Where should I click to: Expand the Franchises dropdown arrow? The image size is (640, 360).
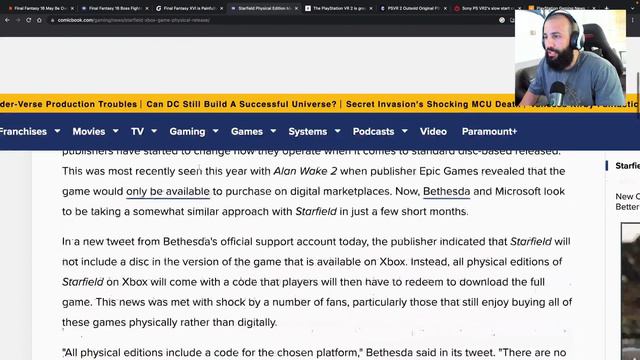[57, 131]
